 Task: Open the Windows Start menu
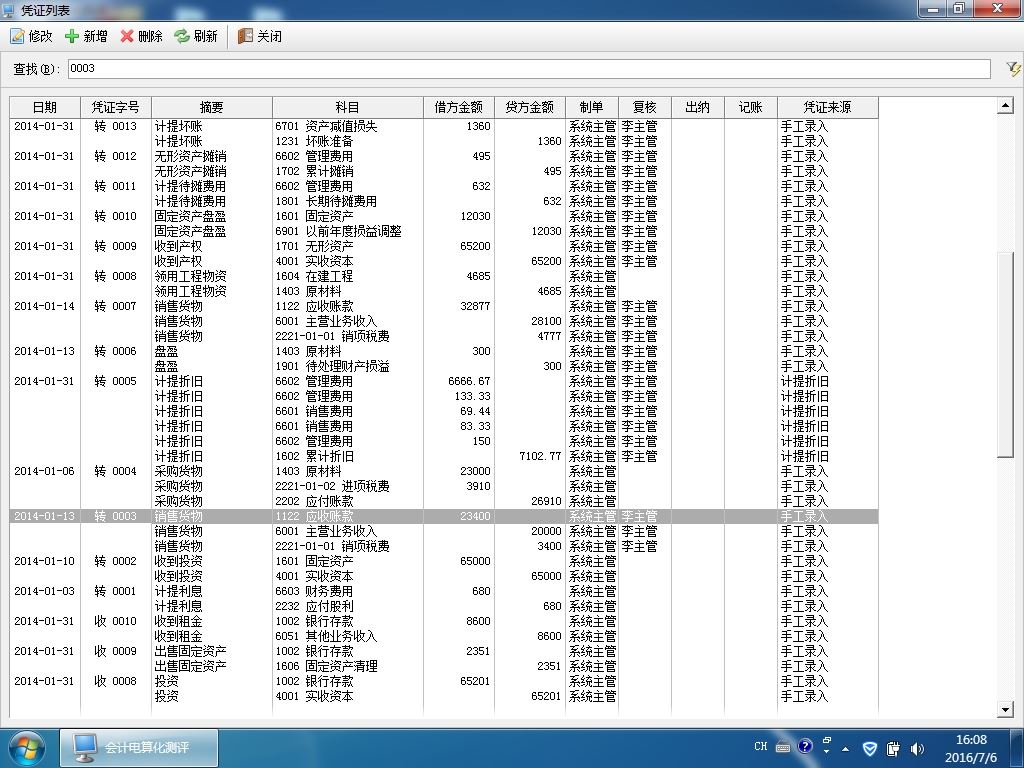(27, 748)
